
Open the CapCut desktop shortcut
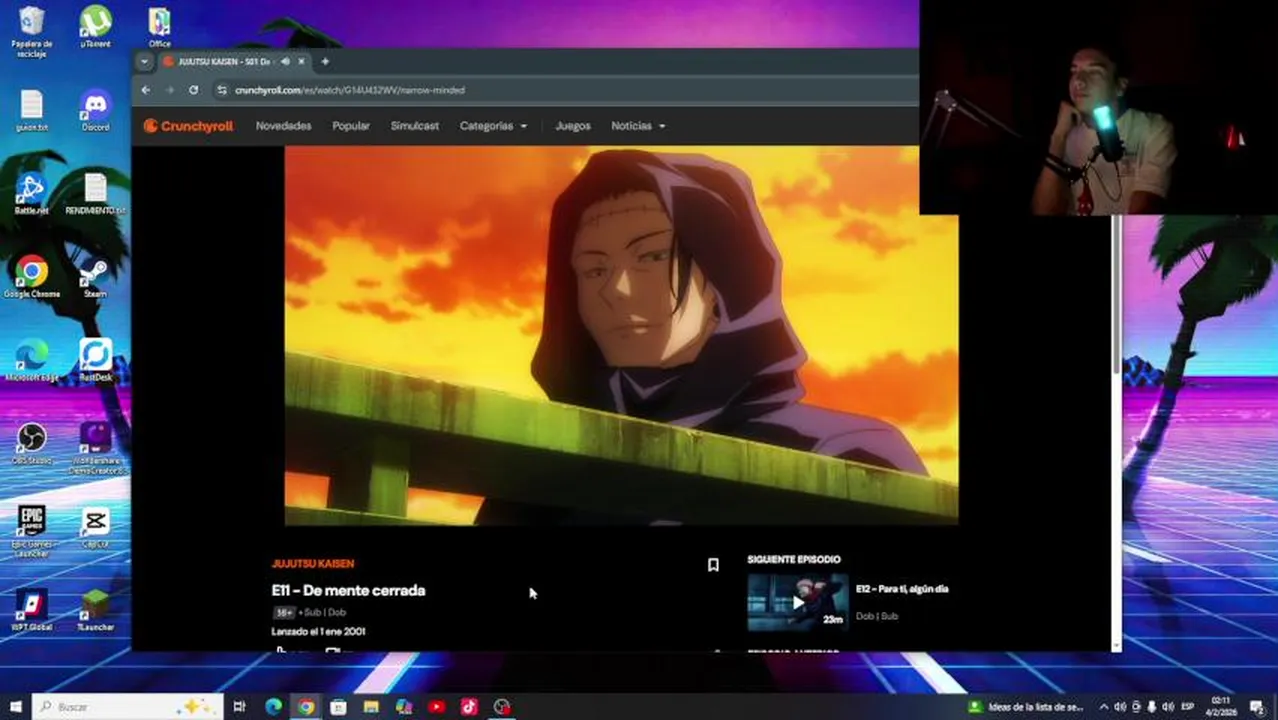pyautogui.click(x=96, y=527)
